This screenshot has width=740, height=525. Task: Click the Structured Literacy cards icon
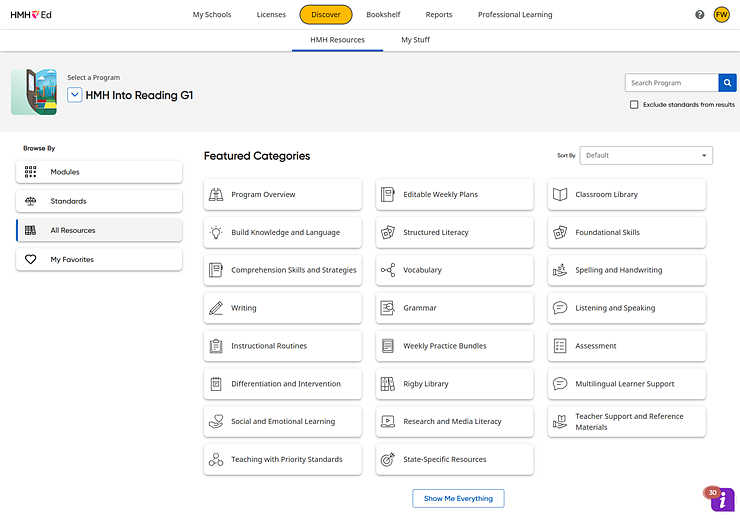[387, 232]
